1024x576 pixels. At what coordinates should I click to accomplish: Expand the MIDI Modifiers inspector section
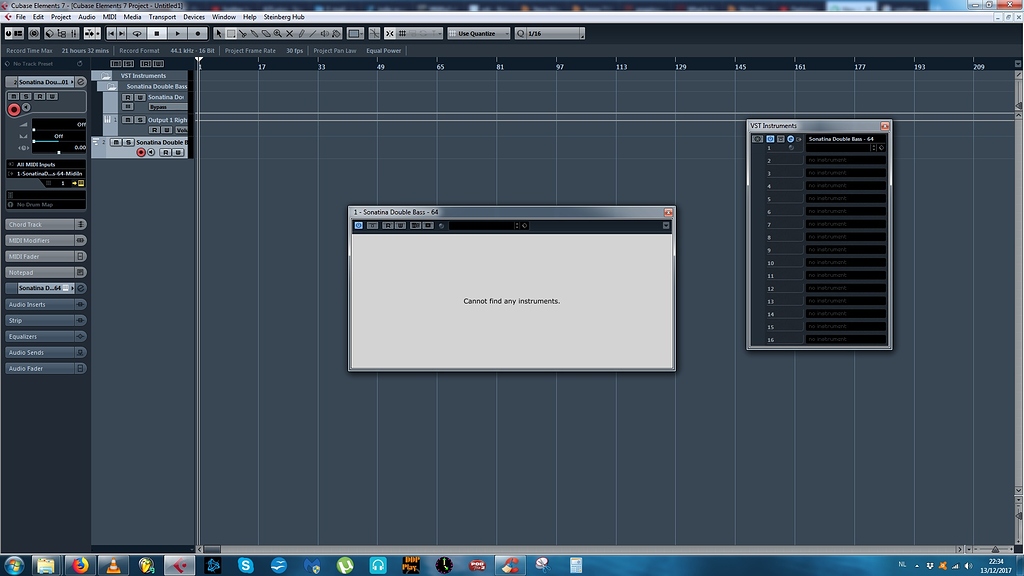click(46, 240)
